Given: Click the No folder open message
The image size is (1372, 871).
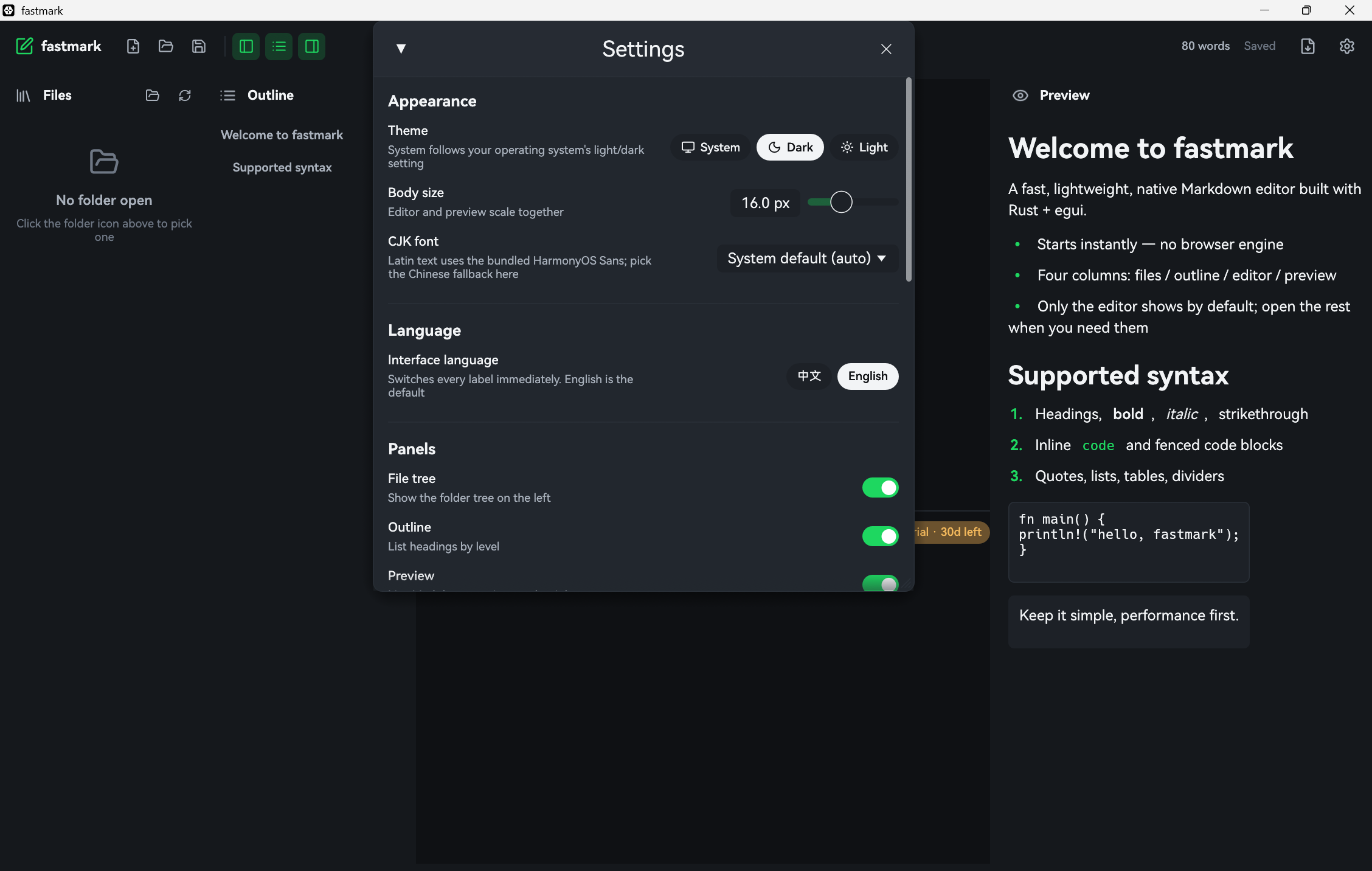Looking at the screenshot, I should [104, 200].
